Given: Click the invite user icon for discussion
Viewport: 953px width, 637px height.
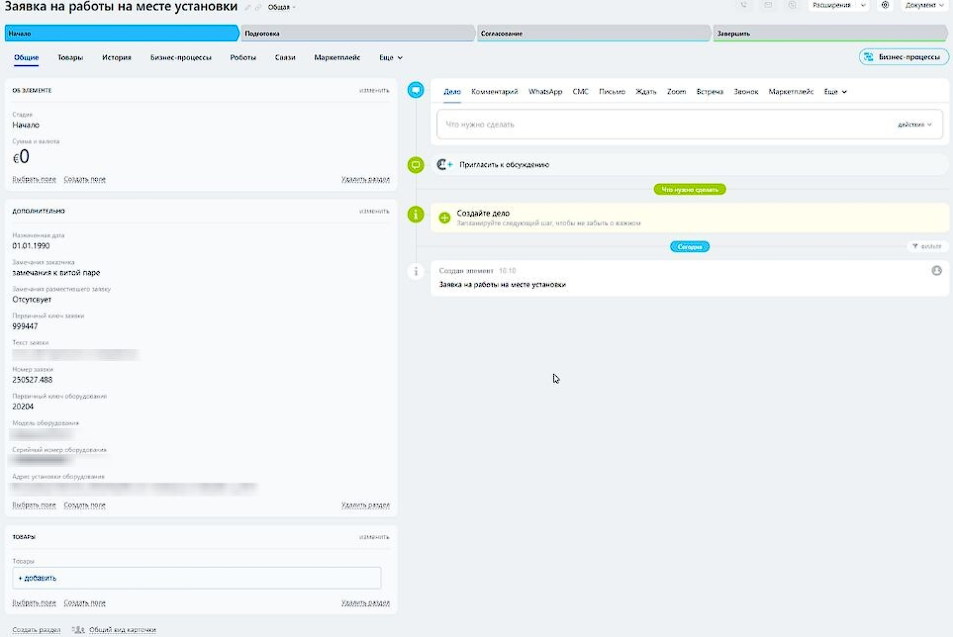Looking at the screenshot, I should [x=445, y=164].
